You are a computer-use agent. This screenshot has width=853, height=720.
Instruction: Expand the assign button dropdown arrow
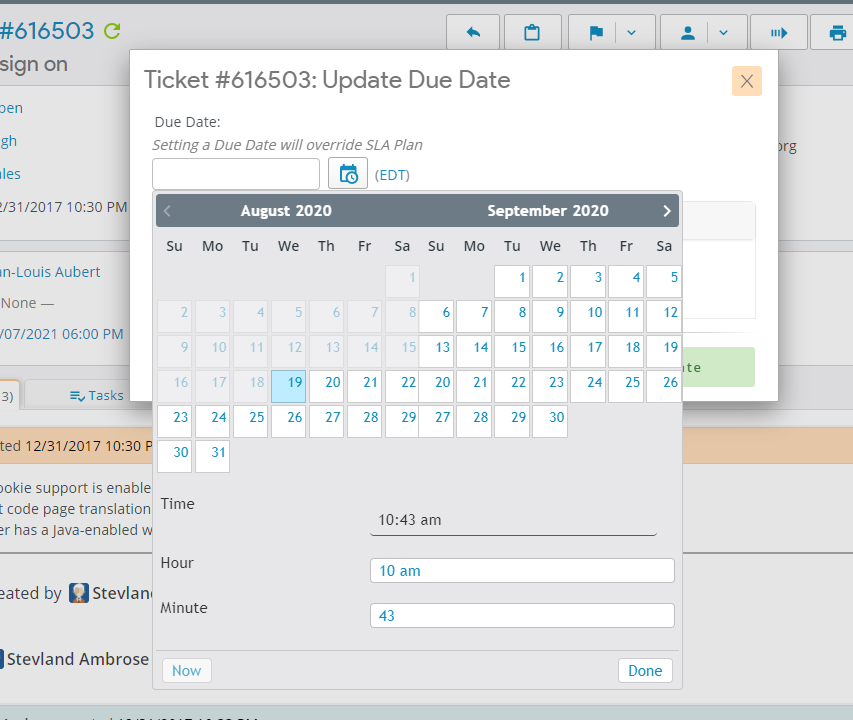724,33
